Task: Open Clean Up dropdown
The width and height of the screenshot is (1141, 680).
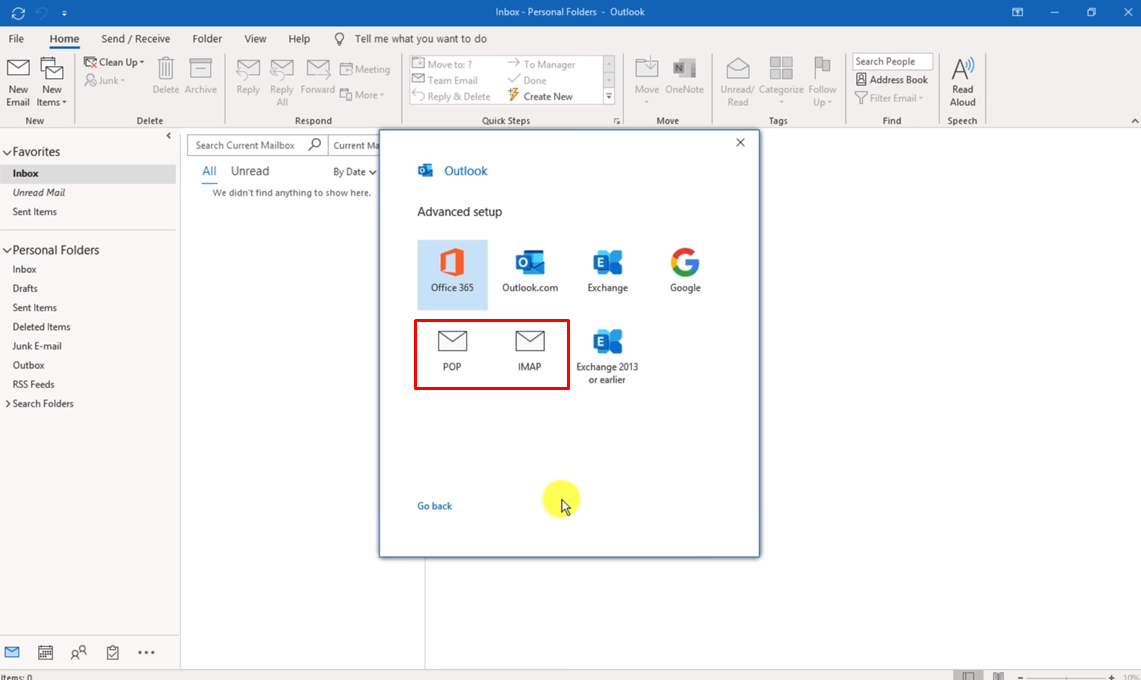Action: [114, 62]
